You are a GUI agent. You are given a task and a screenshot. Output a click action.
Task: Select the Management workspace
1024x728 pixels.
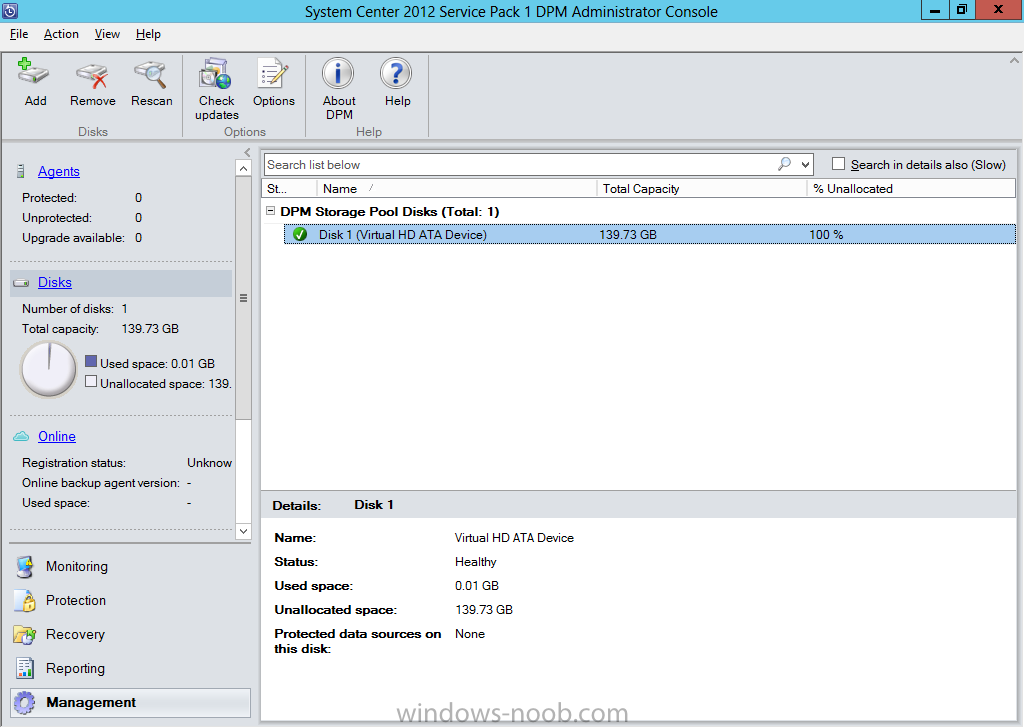[x=131, y=703]
